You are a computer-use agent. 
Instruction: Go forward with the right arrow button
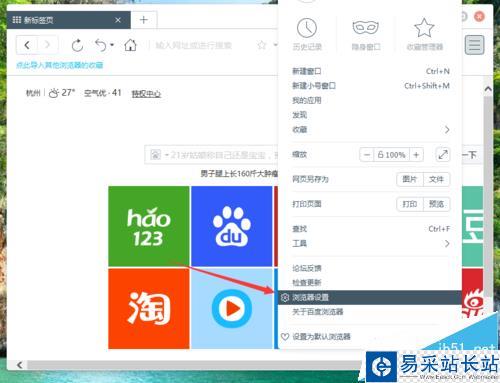tap(47, 45)
